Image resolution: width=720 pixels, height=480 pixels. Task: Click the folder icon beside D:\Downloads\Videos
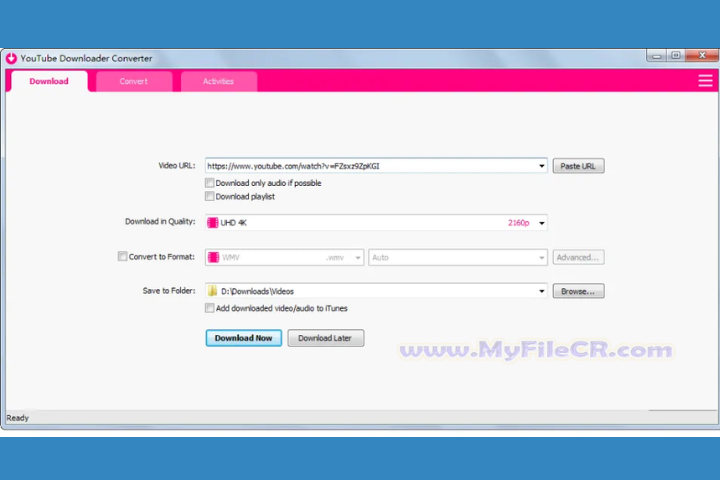[x=212, y=291]
